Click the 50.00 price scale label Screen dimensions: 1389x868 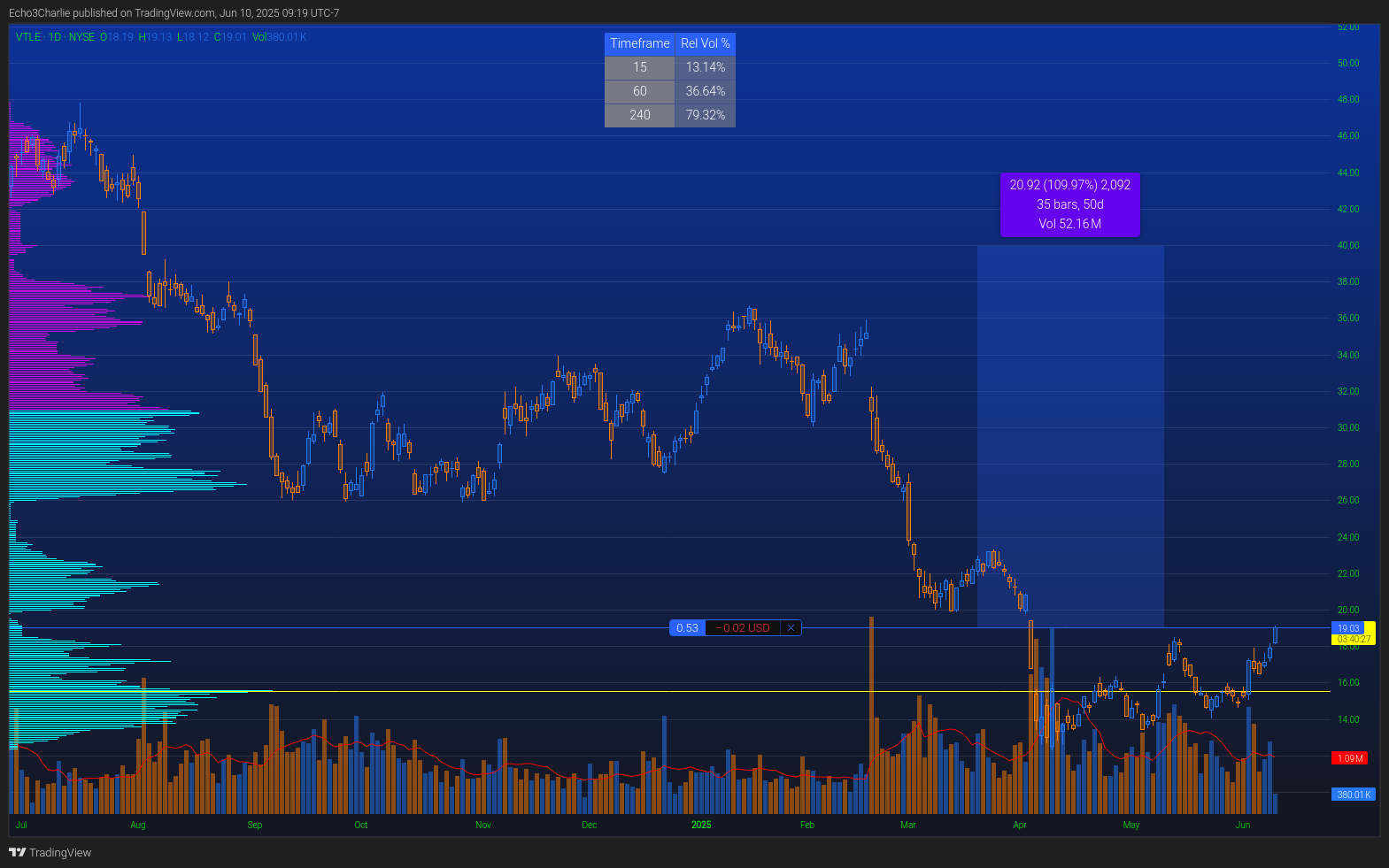[x=1348, y=63]
